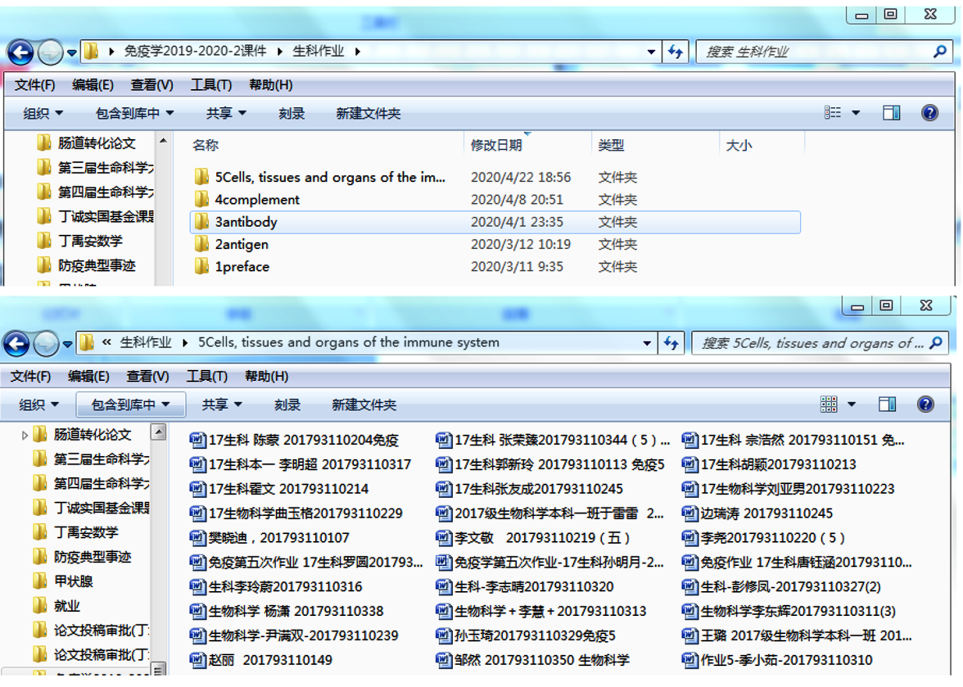Viewport: 963px width, 687px height.
Task: Click the back navigation arrow
Action: click(x=19, y=51)
